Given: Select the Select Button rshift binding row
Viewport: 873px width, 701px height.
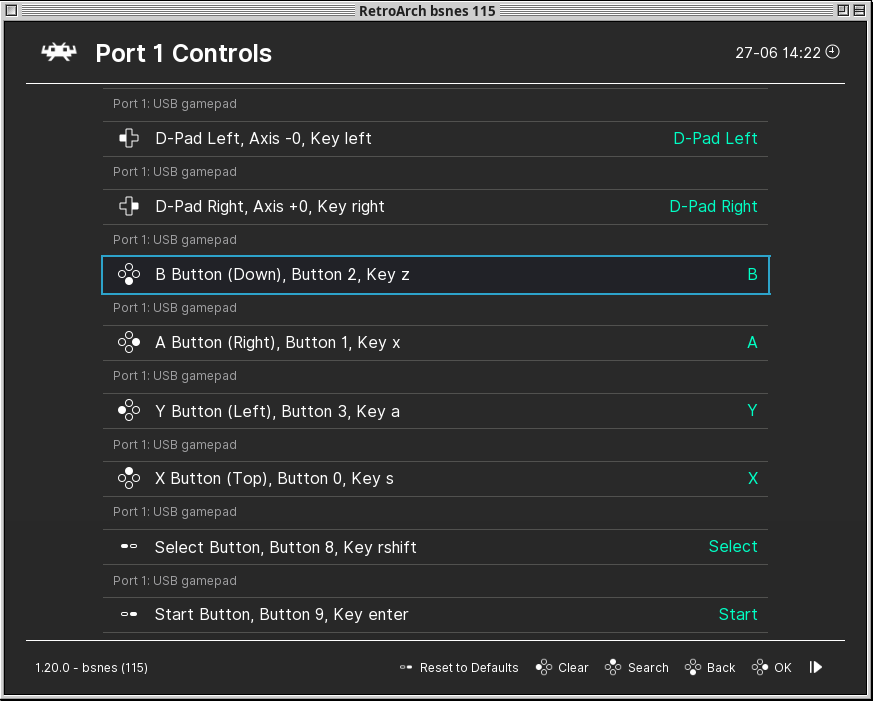Looking at the screenshot, I should point(435,547).
